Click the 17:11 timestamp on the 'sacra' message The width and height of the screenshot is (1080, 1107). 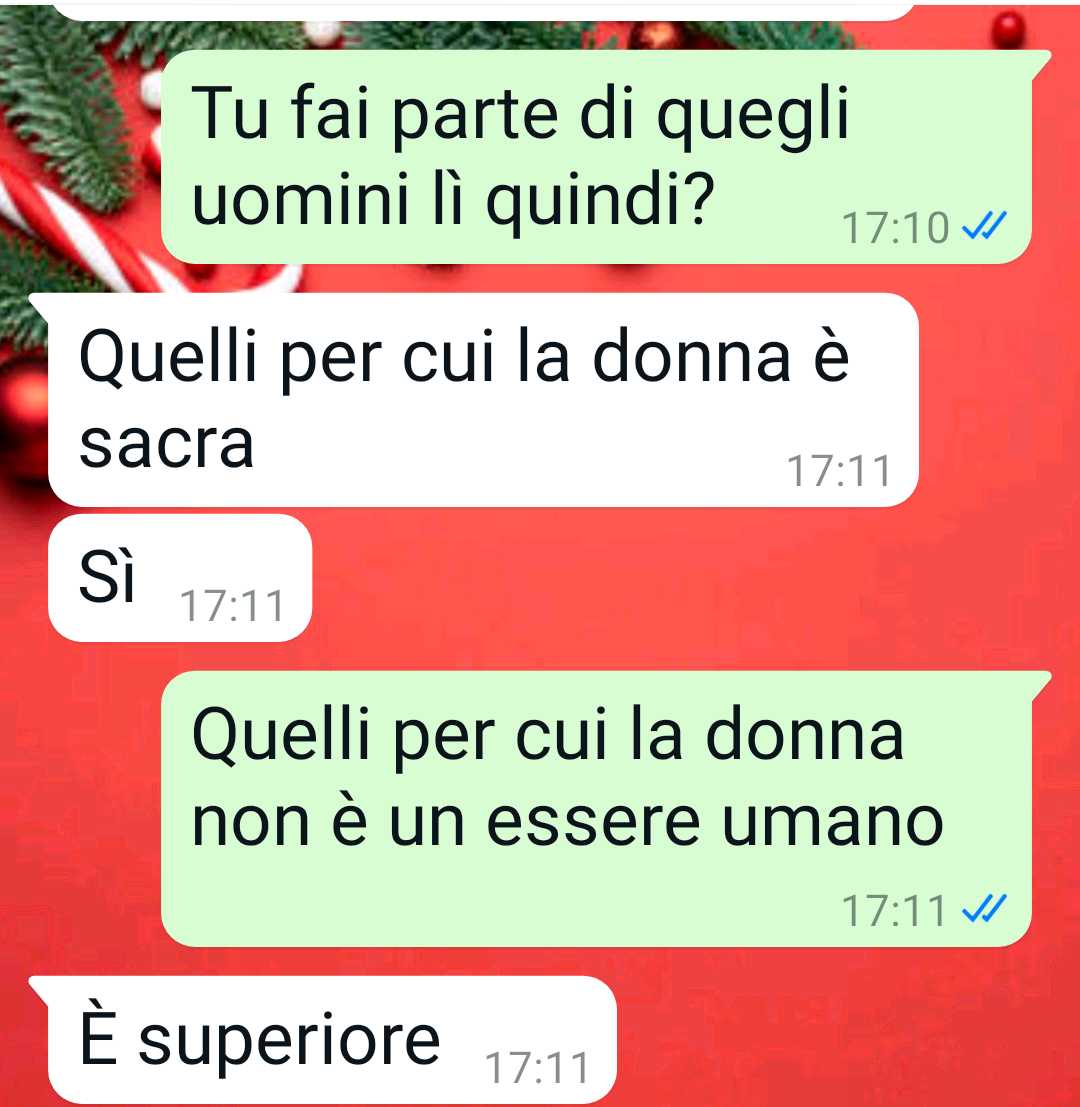click(839, 471)
